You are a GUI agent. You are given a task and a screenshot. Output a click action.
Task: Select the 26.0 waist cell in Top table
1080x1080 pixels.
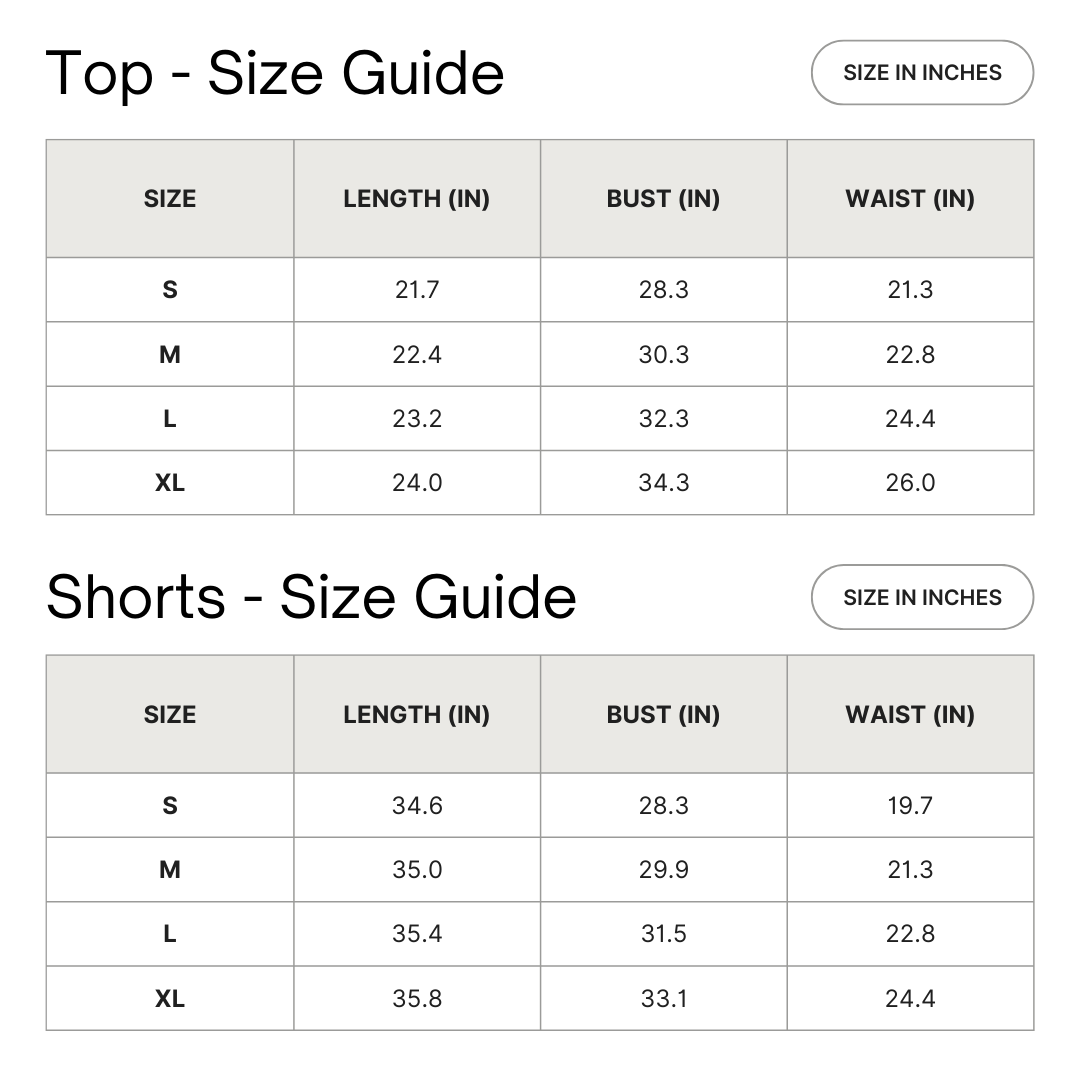[x=910, y=483]
